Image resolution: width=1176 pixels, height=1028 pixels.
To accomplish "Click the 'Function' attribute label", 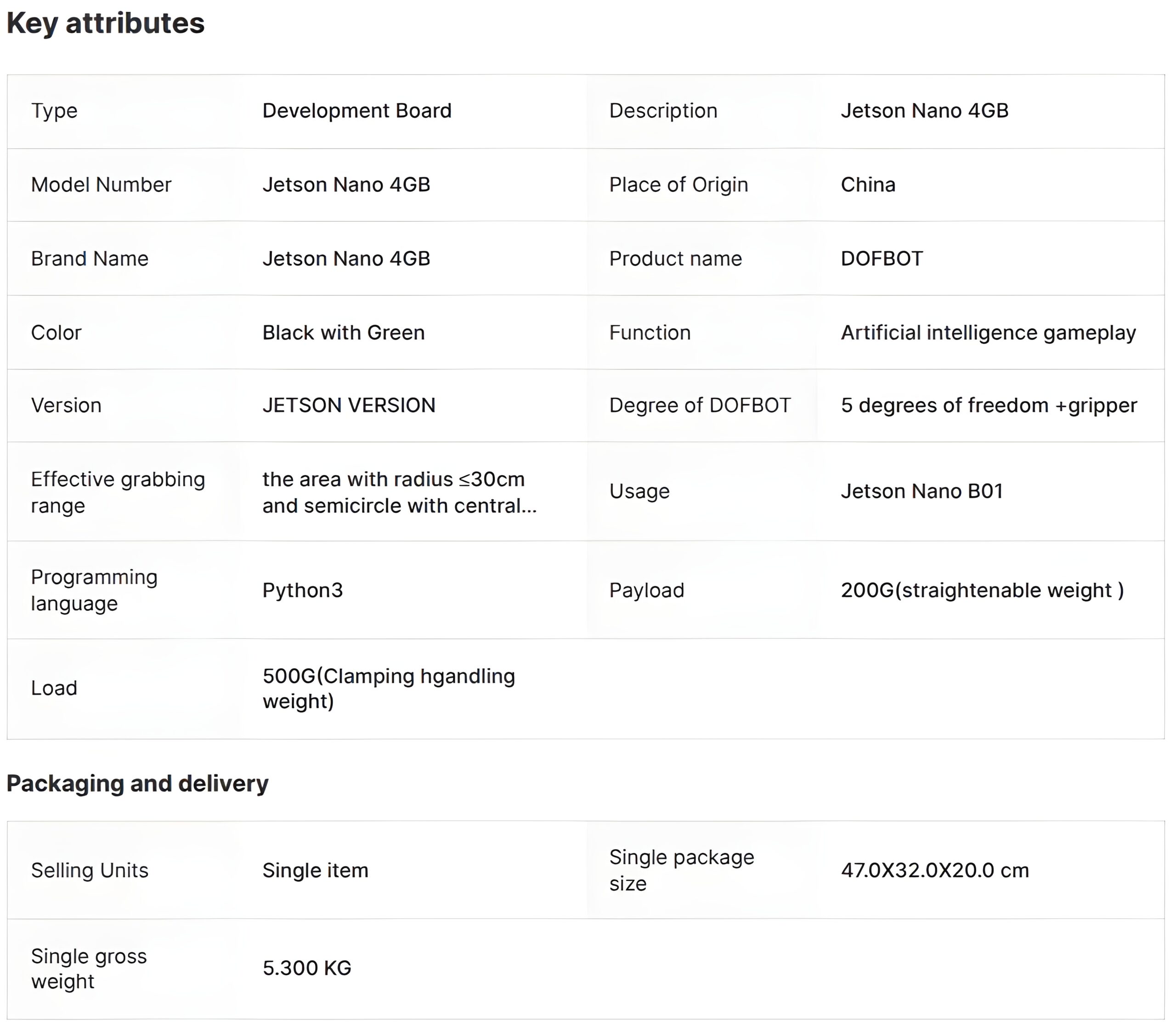I will (x=650, y=333).
